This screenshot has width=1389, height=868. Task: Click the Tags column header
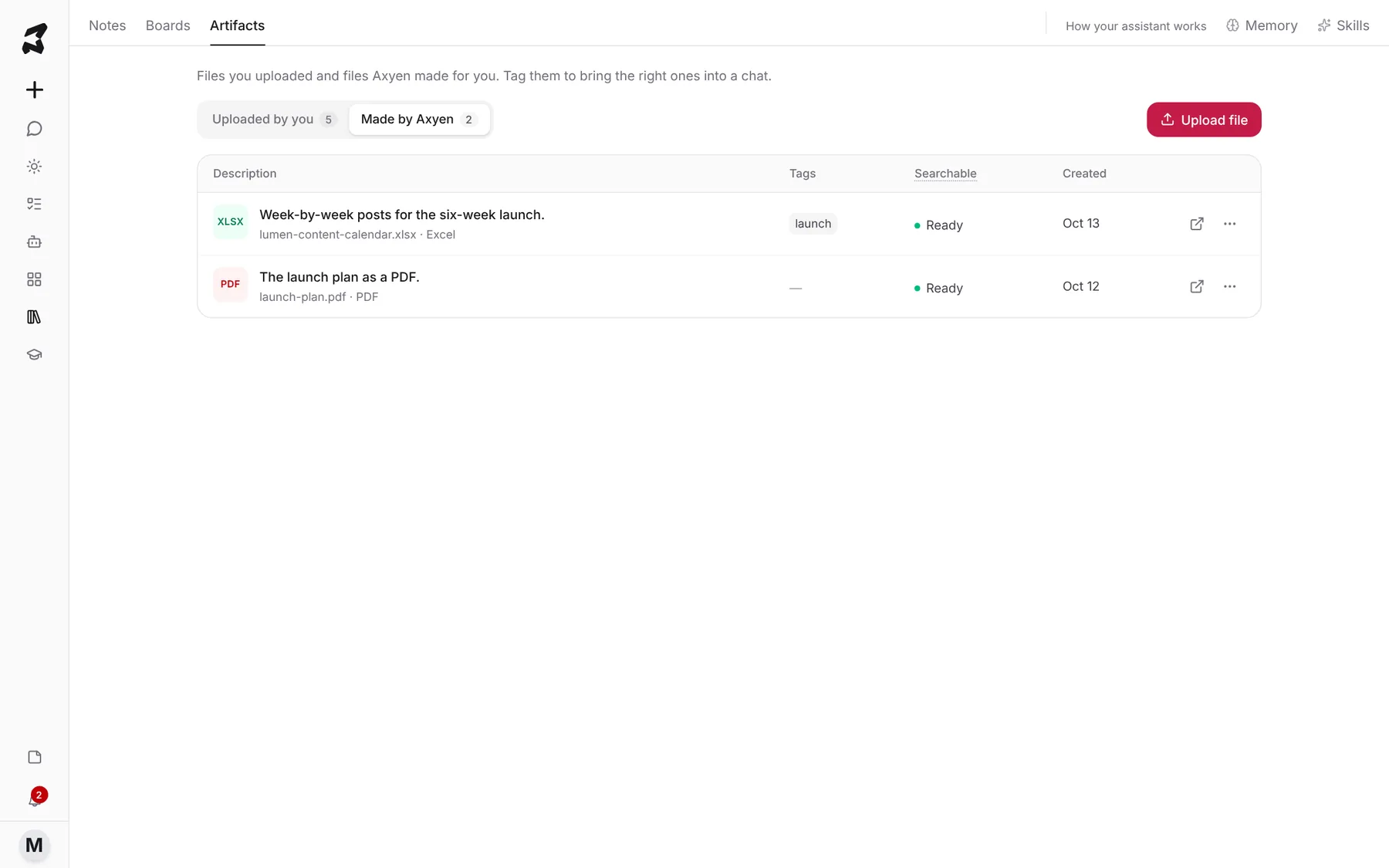[x=803, y=174]
